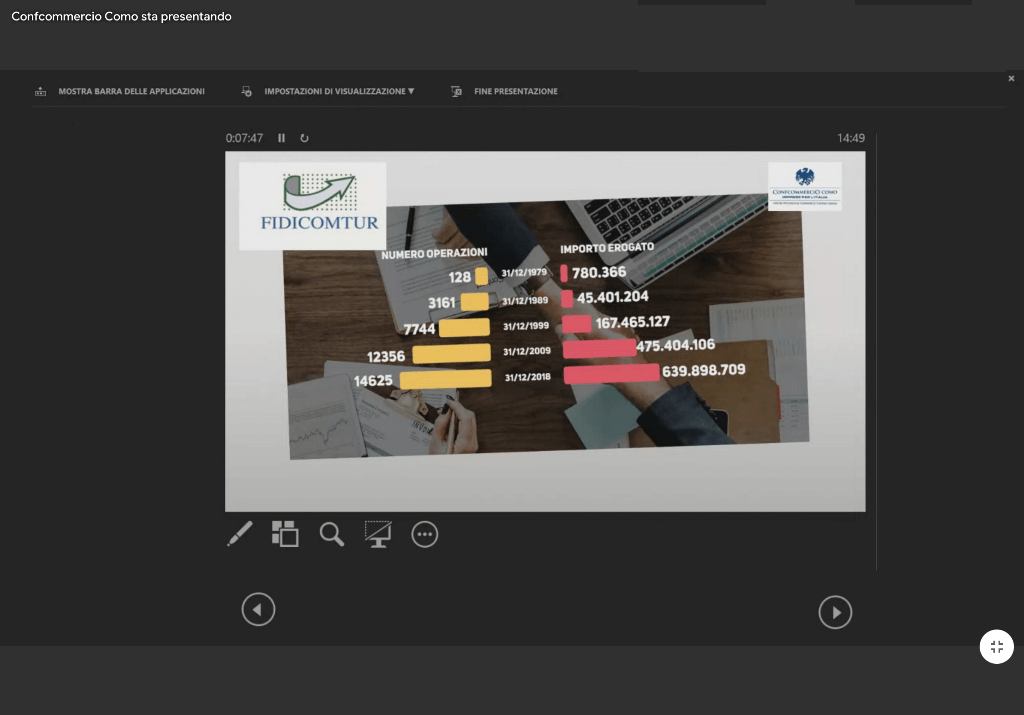Pause the presentation timer

pos(282,138)
